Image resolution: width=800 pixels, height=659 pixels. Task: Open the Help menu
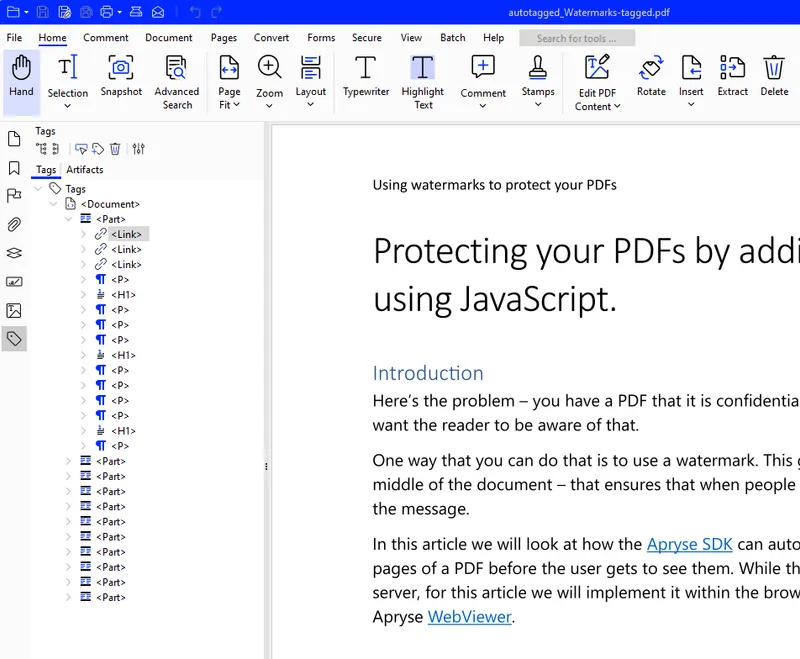(x=493, y=38)
